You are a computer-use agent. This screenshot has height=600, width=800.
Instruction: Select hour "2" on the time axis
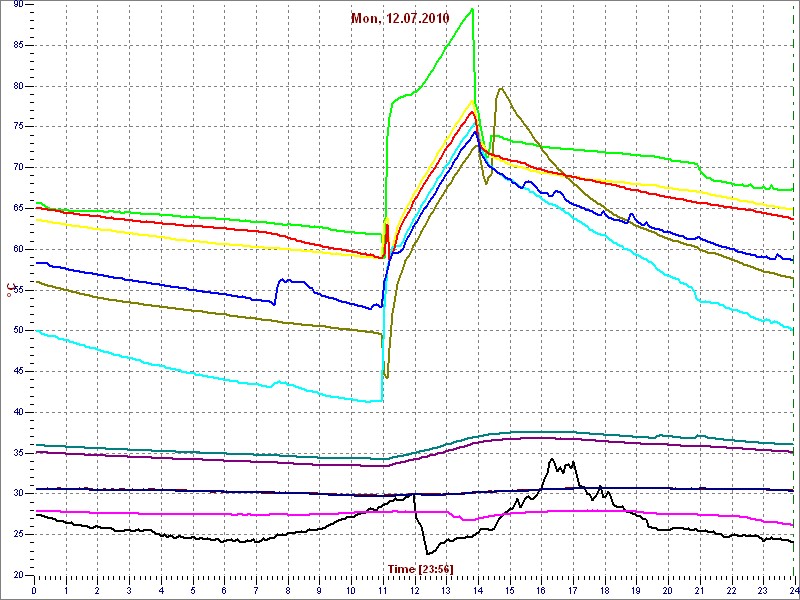point(97,590)
